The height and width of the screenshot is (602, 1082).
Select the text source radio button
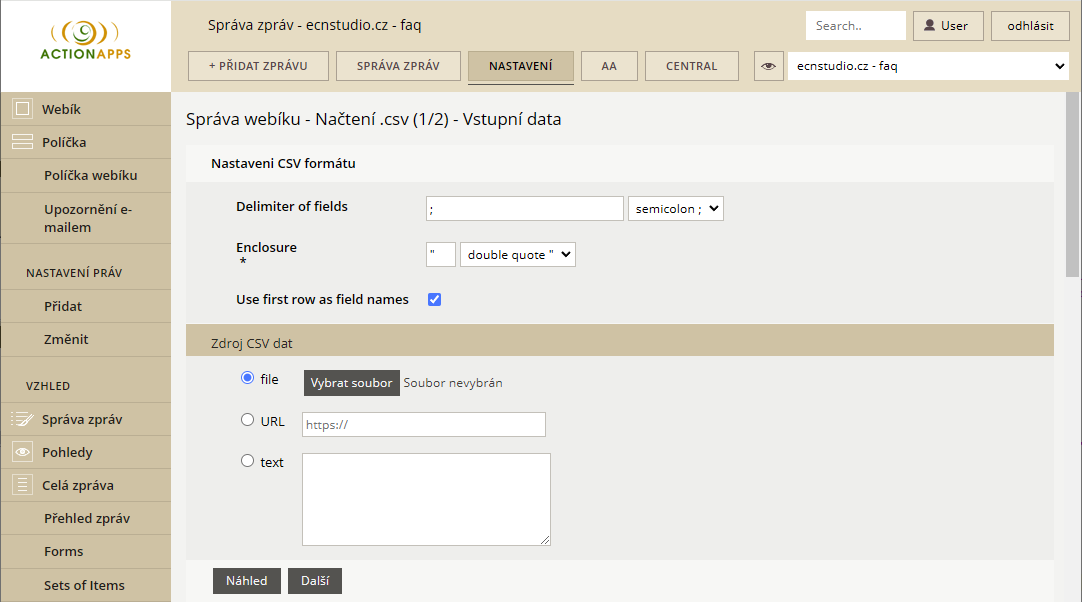(248, 462)
